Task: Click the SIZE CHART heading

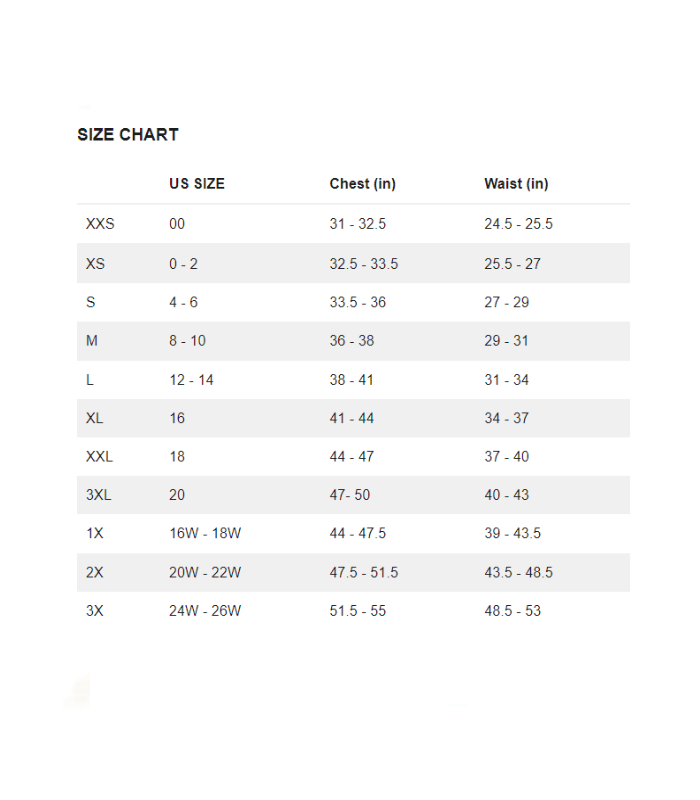Action: (x=128, y=135)
